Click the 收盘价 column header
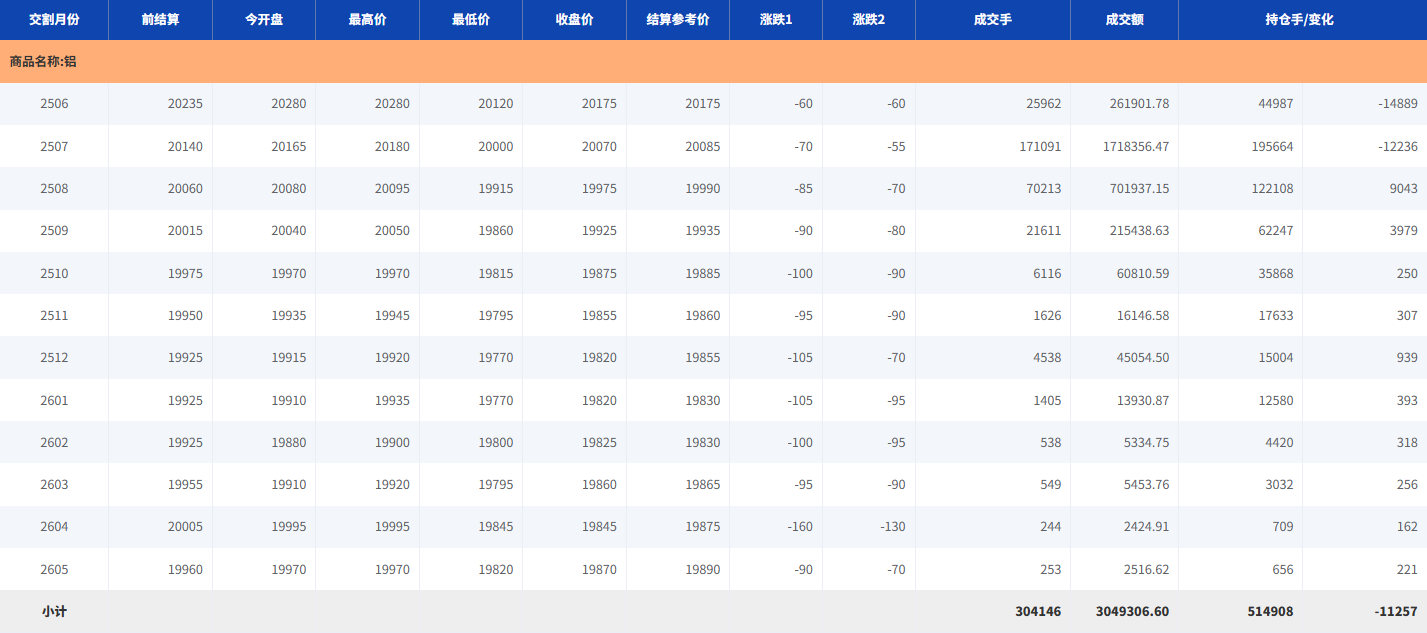The width and height of the screenshot is (1427, 633). (574, 20)
